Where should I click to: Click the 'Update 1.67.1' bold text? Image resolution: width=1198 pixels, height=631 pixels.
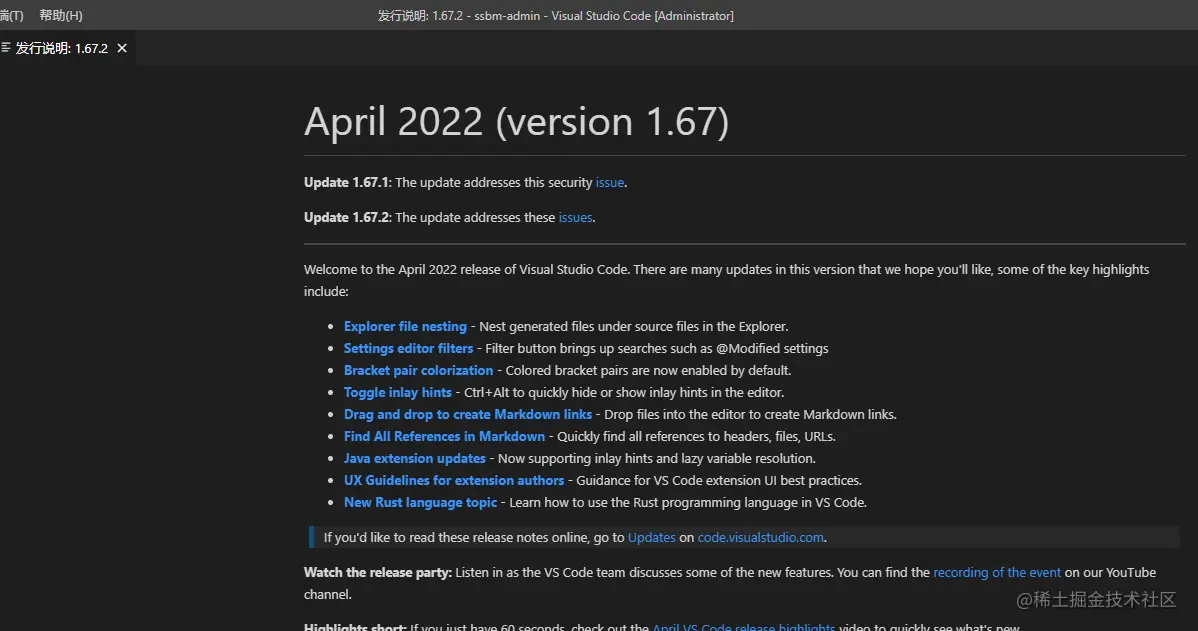point(347,183)
